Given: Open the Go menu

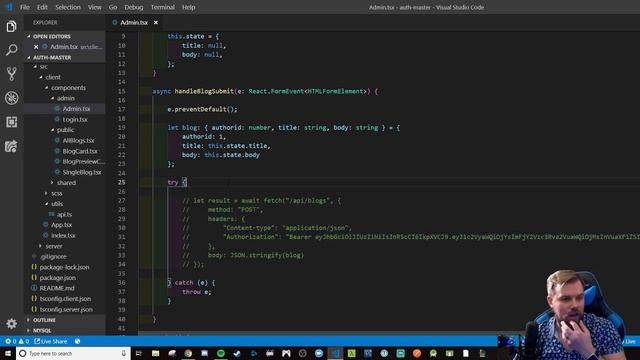Looking at the screenshot, I should [x=113, y=7].
